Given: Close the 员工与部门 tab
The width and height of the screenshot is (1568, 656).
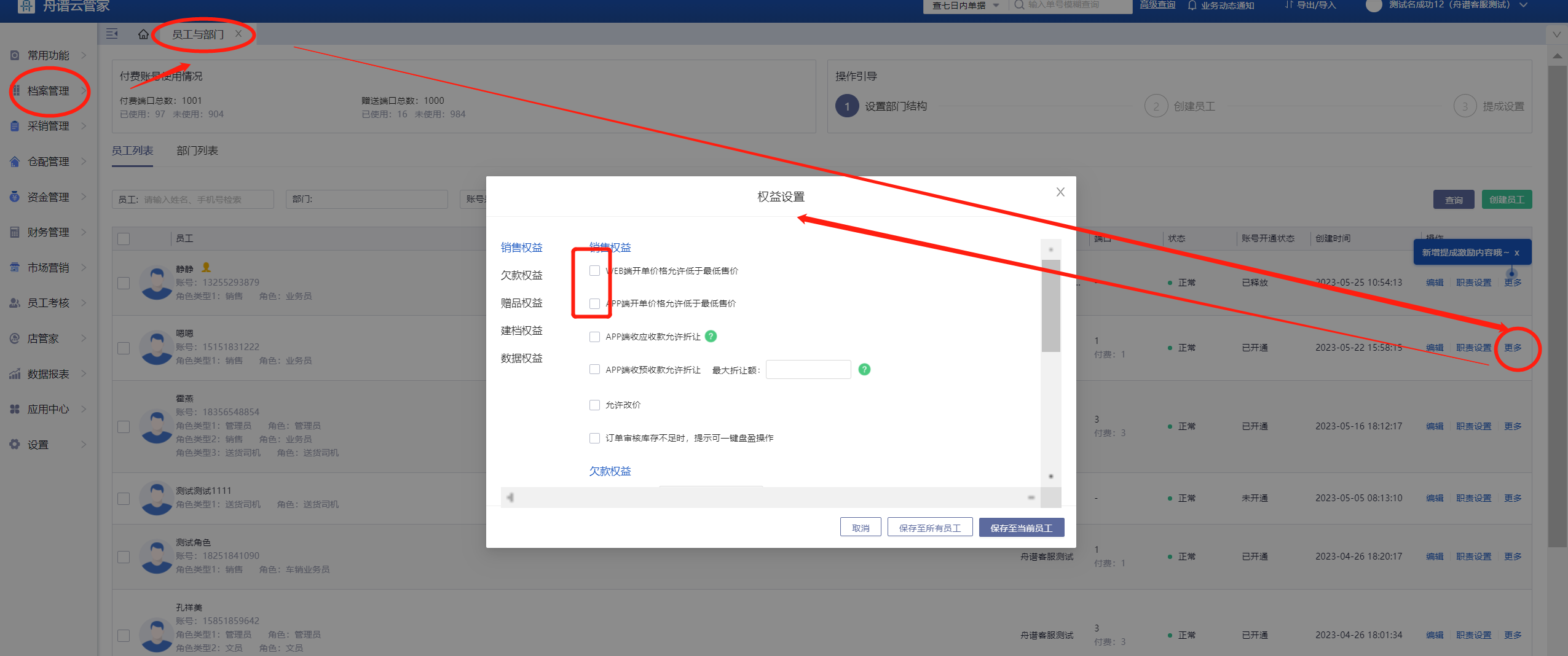Looking at the screenshot, I should [x=238, y=34].
